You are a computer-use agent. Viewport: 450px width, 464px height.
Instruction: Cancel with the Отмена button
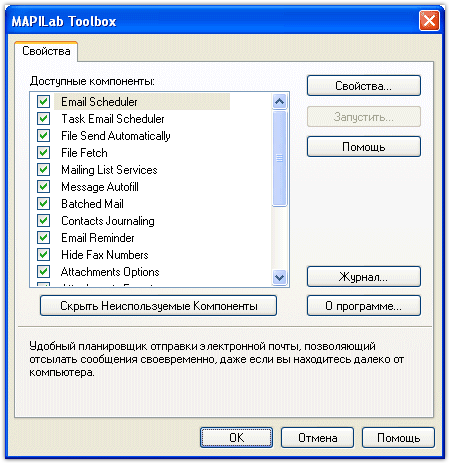[x=317, y=438]
